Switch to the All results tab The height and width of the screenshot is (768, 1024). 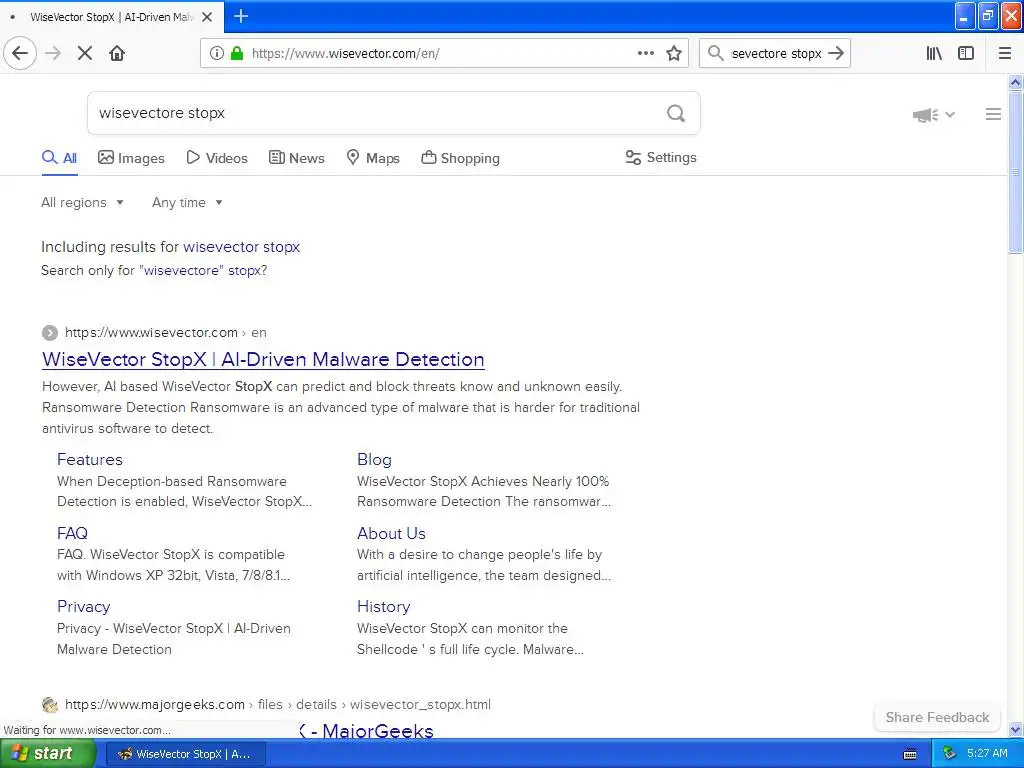[59, 158]
